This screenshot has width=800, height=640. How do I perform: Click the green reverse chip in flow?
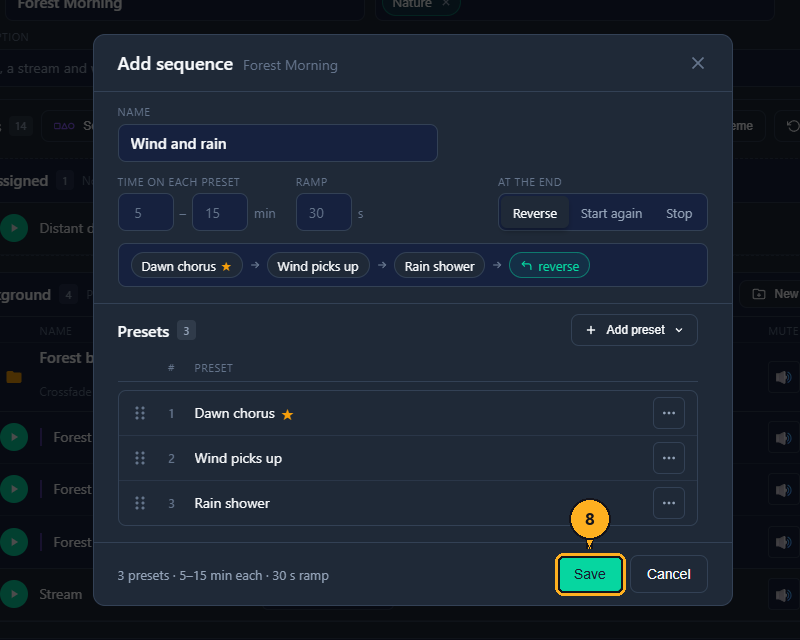[x=549, y=266]
